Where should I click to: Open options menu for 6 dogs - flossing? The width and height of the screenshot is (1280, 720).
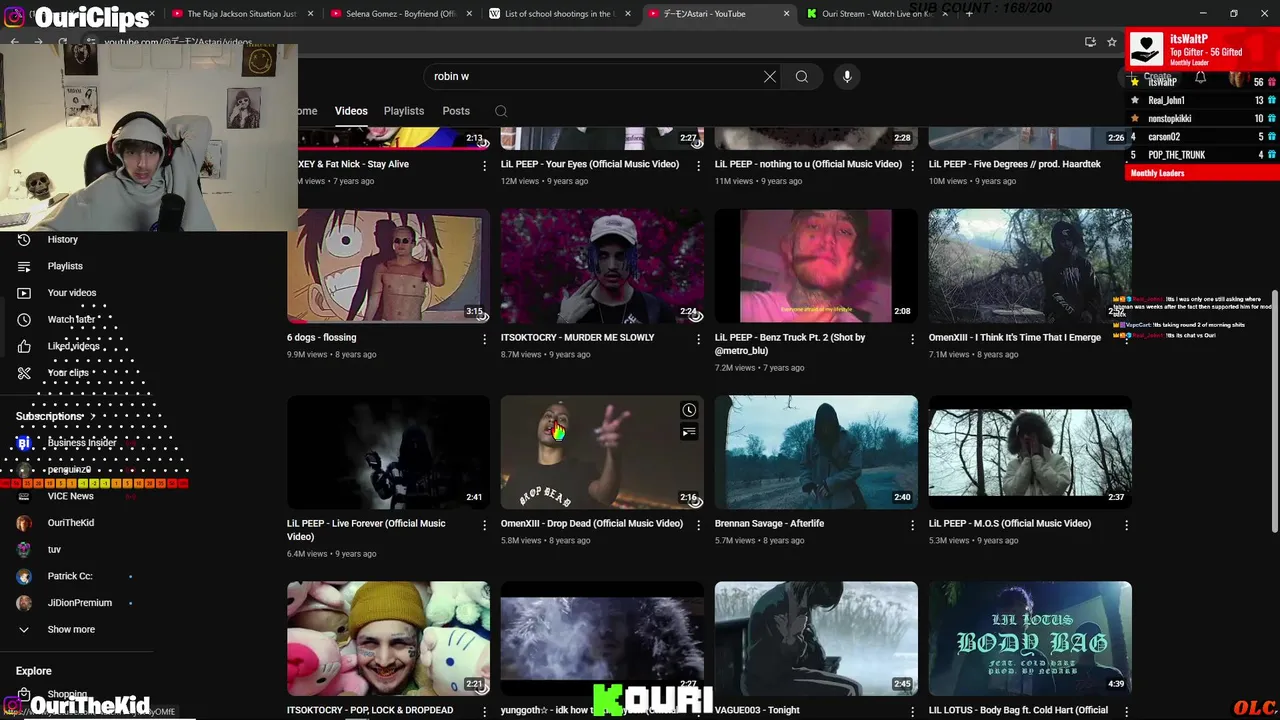(x=485, y=339)
